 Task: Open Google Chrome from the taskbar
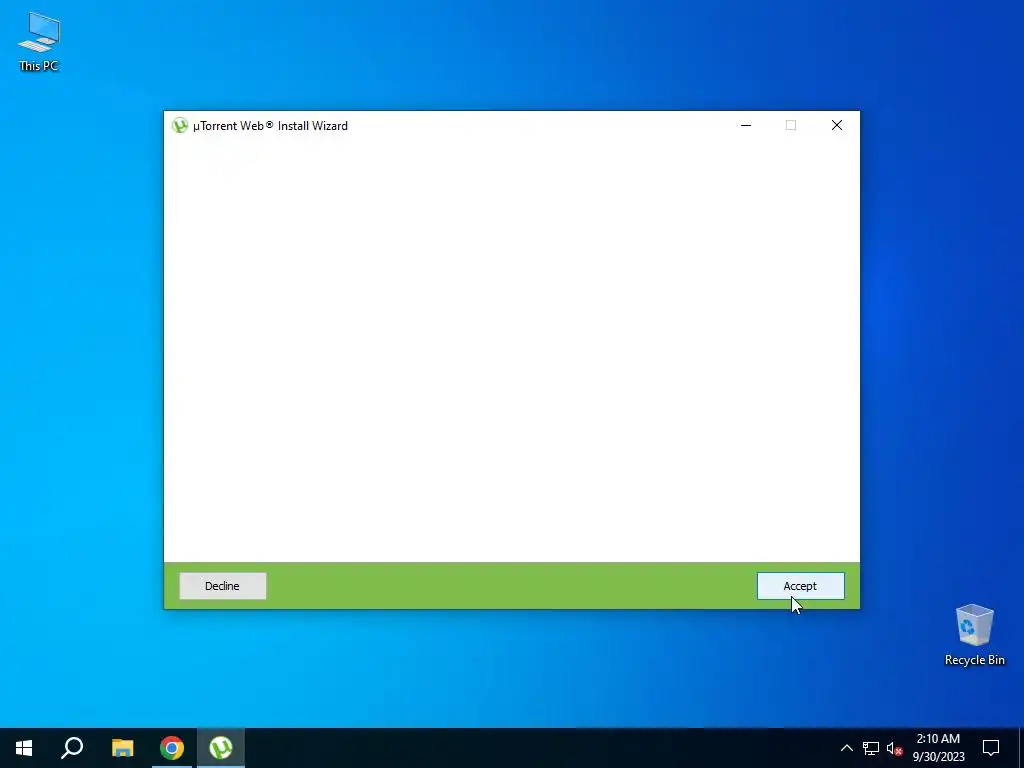pos(172,748)
